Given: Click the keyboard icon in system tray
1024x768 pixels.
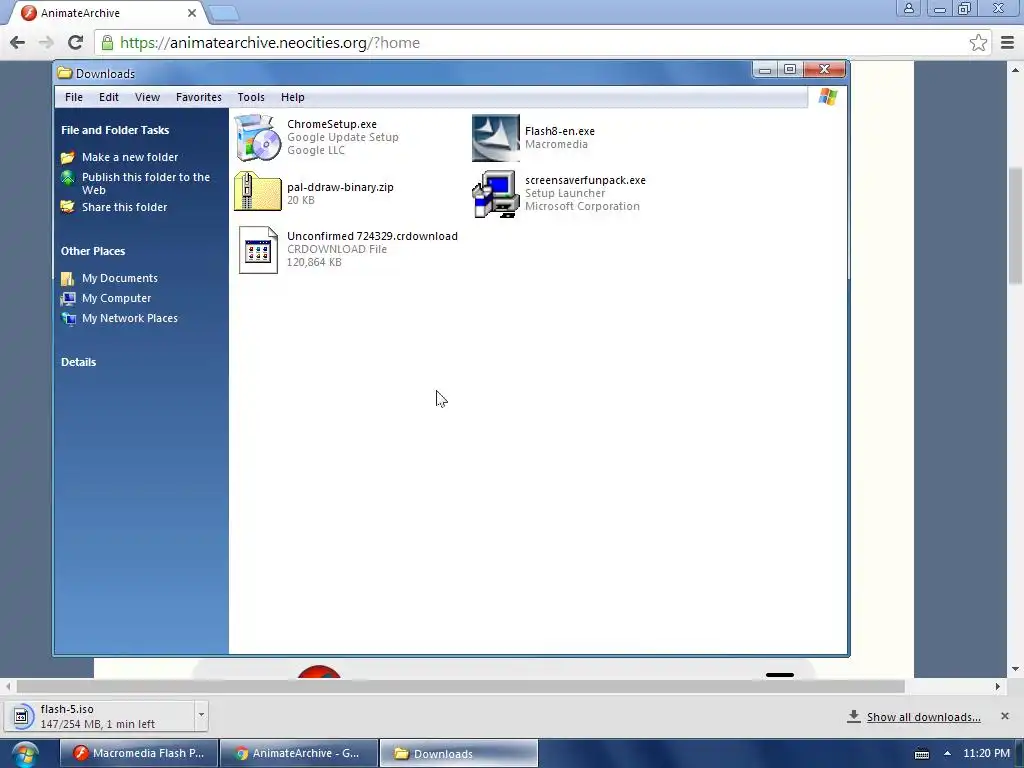Looking at the screenshot, I should pyautogui.click(x=921, y=754).
